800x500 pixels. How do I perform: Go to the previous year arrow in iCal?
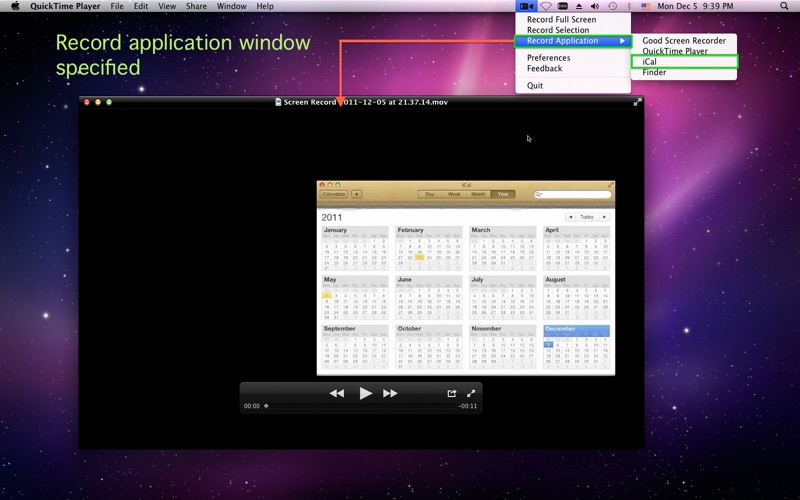click(570, 217)
